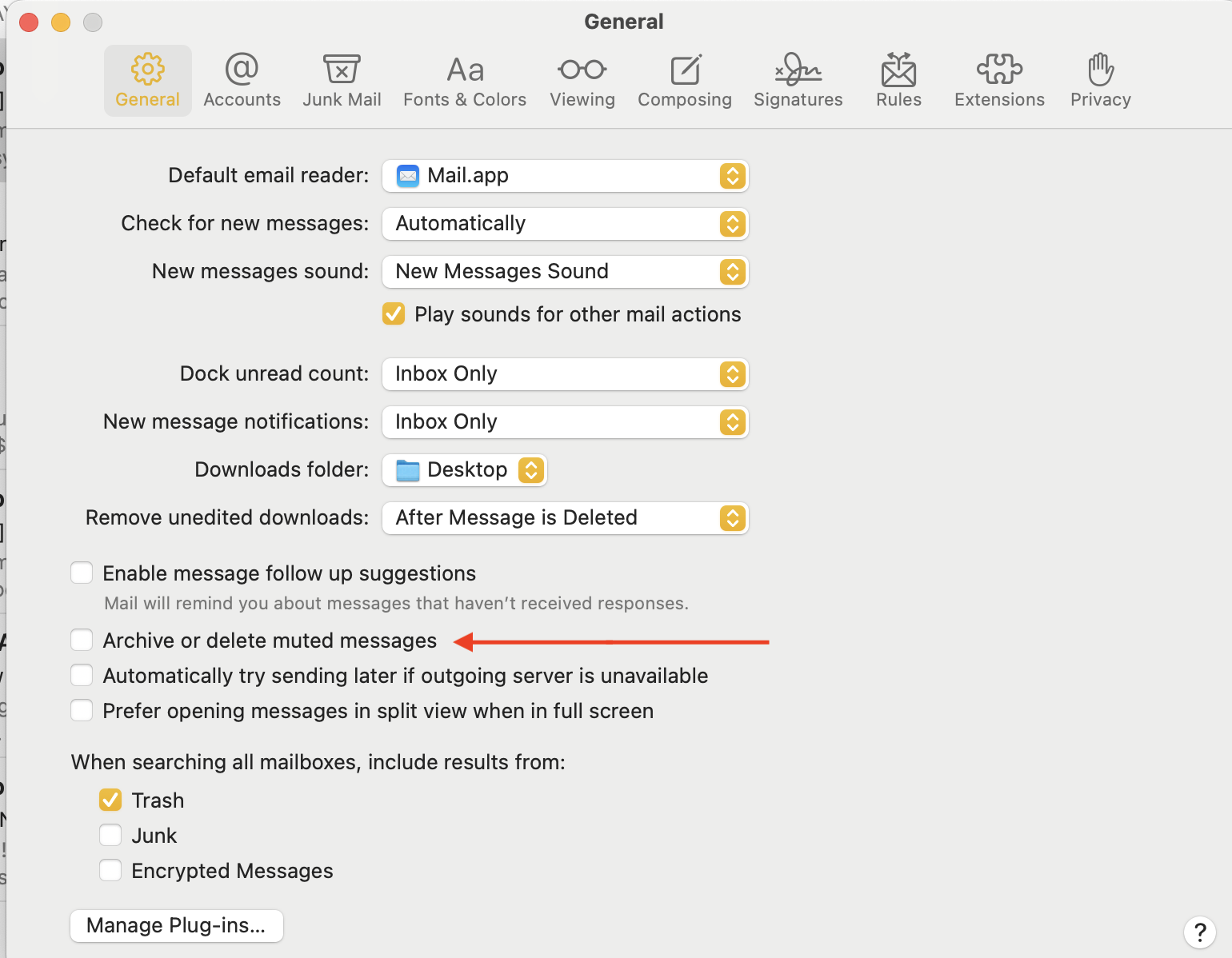Screen dimensions: 1232x958
Task: Open help with question mark button
Action: point(1199,932)
